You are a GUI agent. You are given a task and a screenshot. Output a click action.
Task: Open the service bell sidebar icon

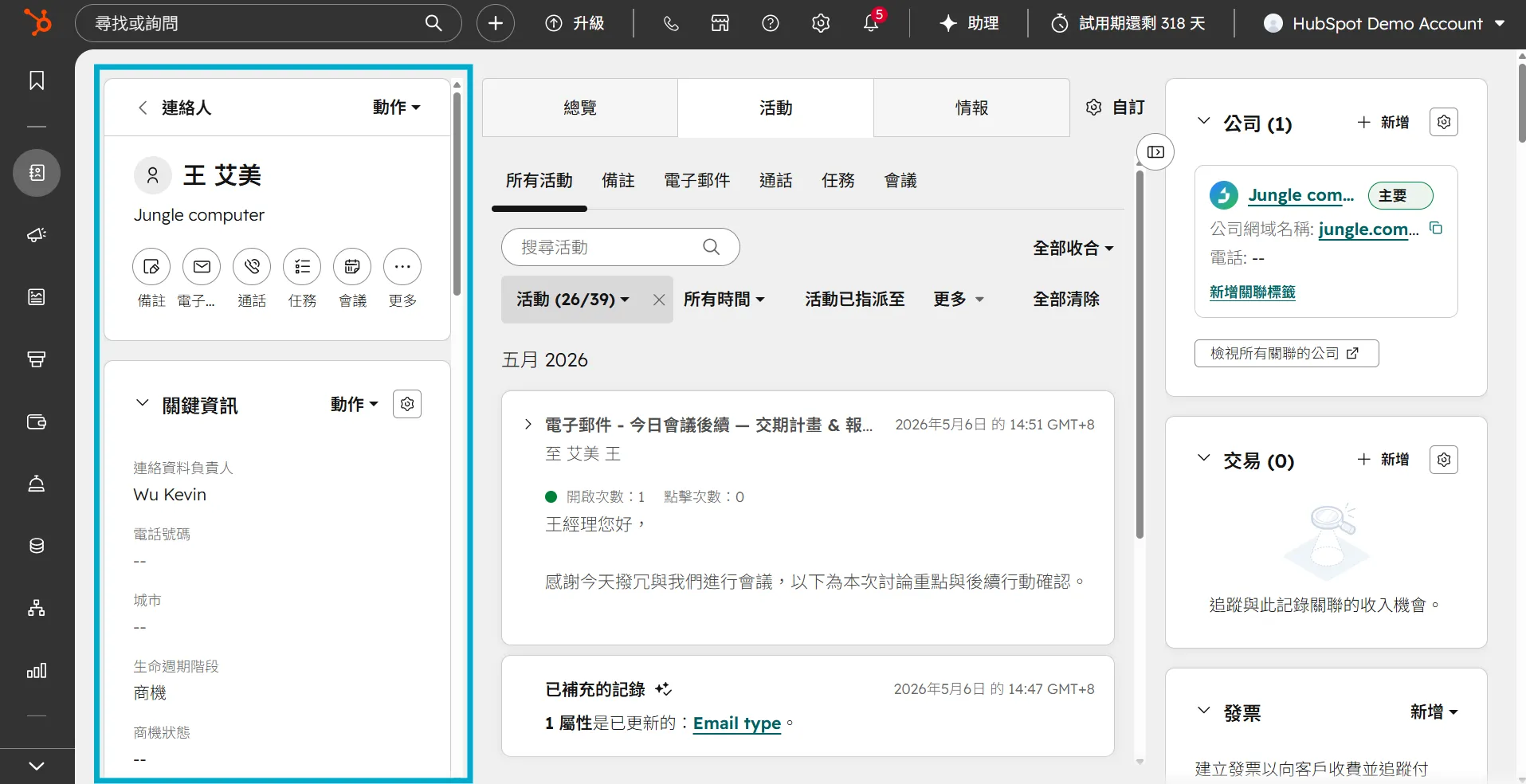pyautogui.click(x=37, y=484)
